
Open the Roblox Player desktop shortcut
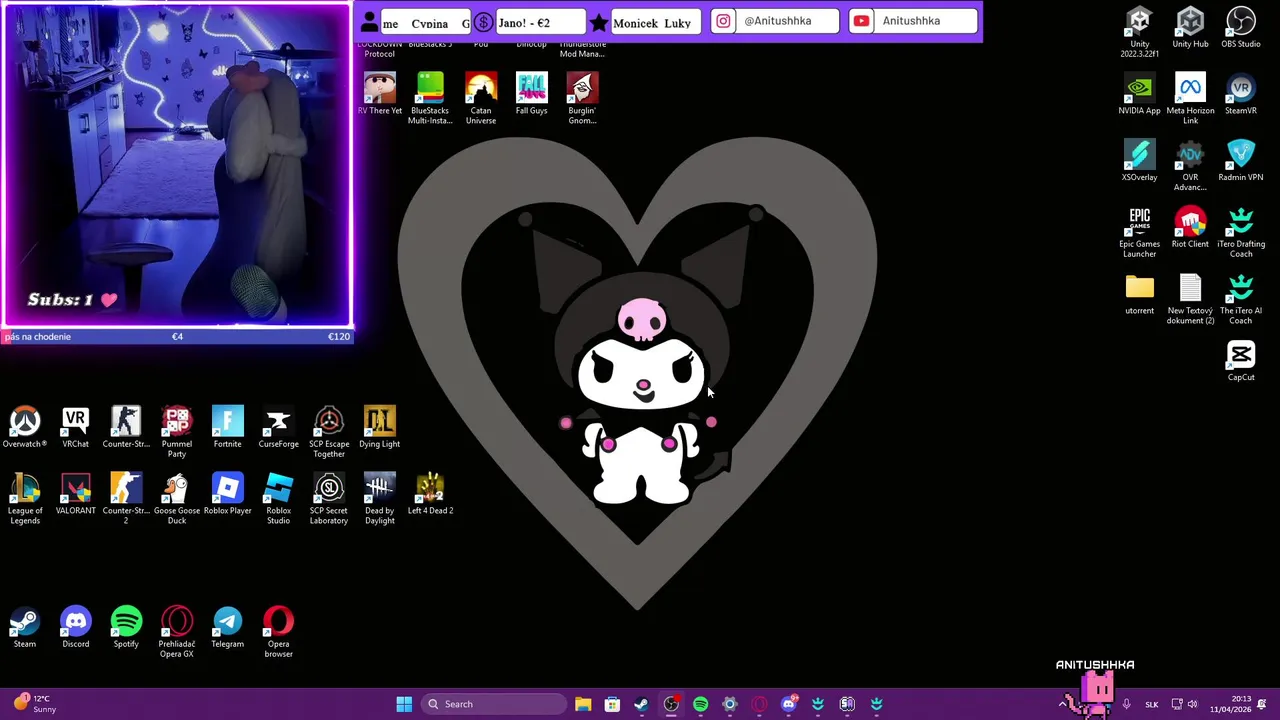tap(227, 494)
